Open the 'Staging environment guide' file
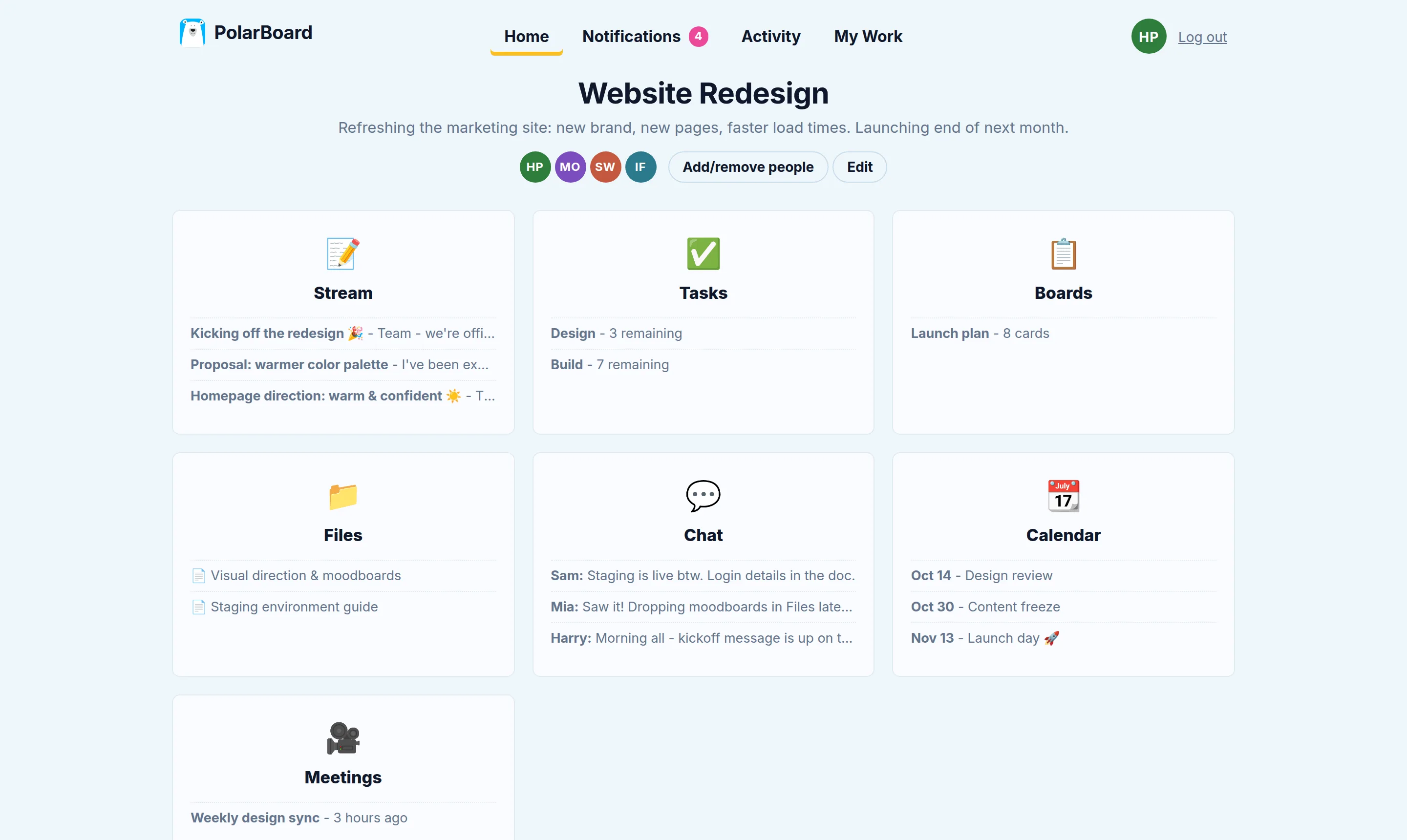 click(x=342, y=607)
